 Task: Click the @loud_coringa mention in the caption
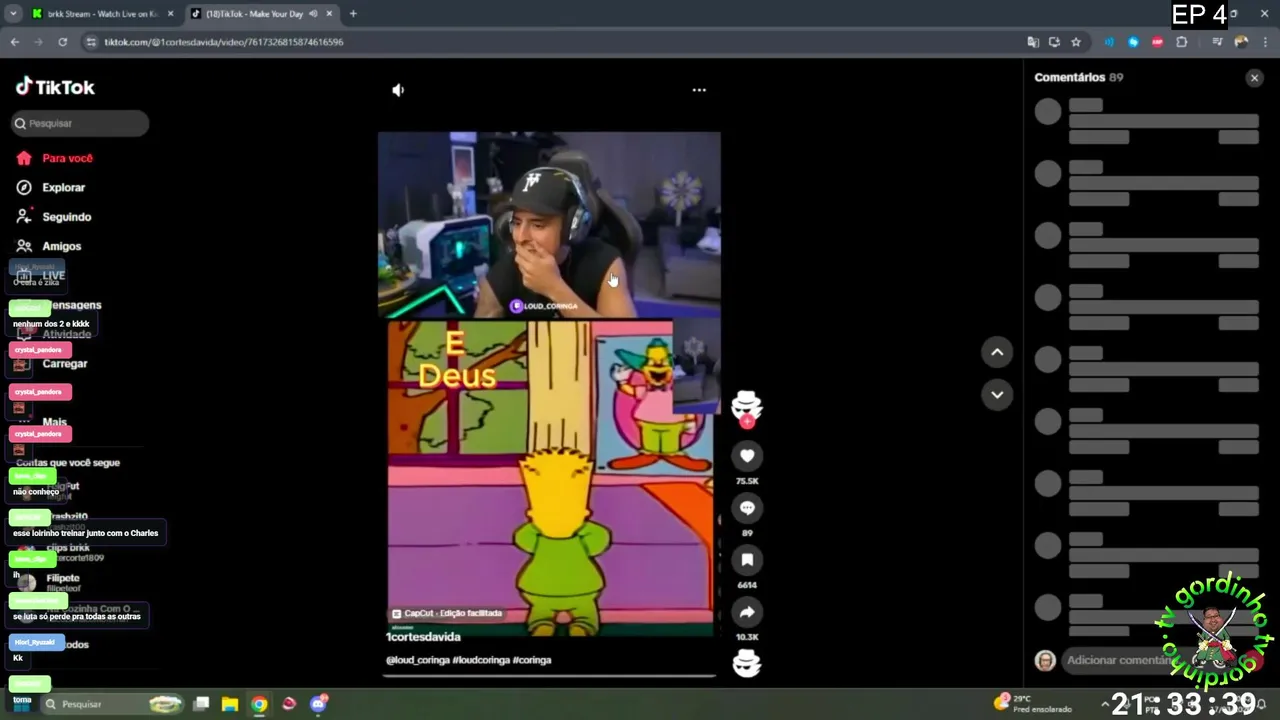(417, 660)
